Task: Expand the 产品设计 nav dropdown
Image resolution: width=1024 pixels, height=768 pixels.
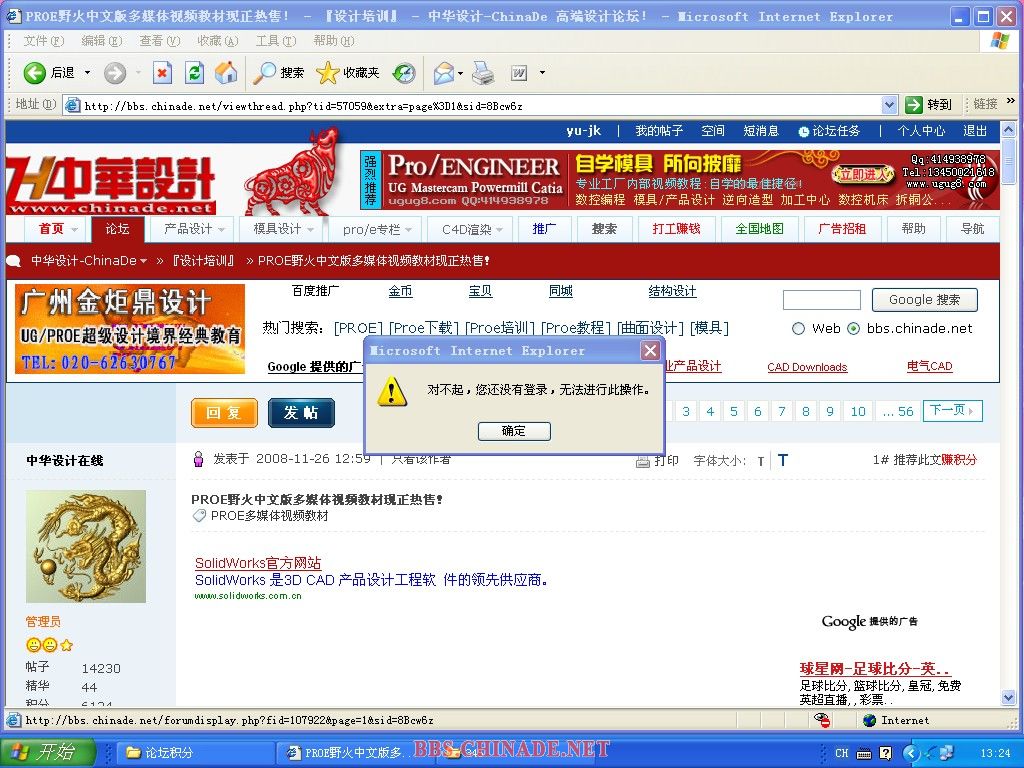Action: click(221, 229)
